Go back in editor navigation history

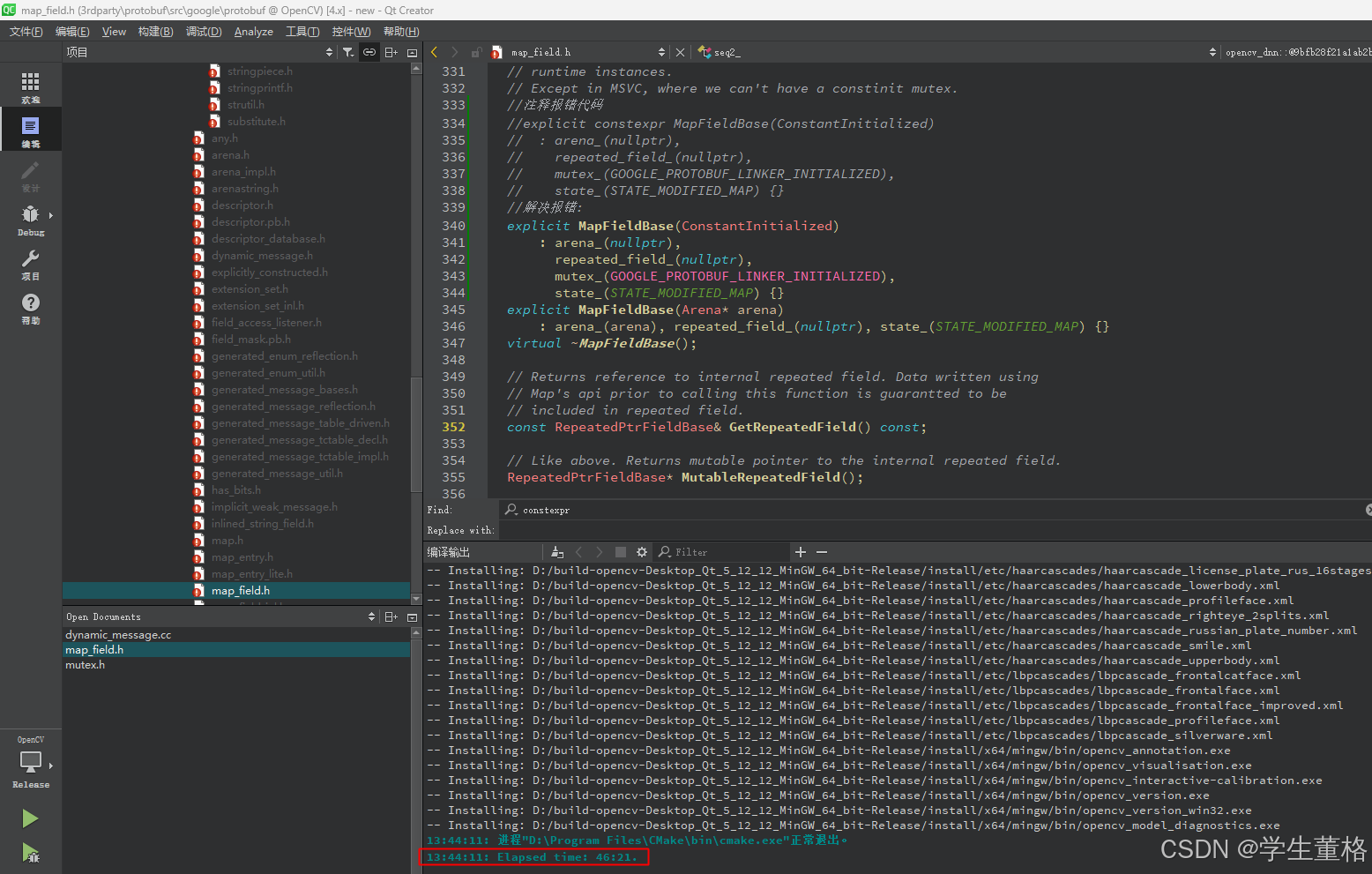pyautogui.click(x=435, y=52)
